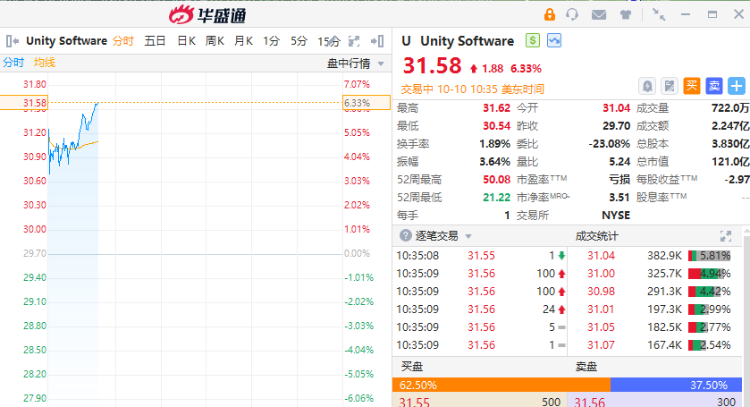Click the 最高 value 31.62
This screenshot has width=750, height=407.
point(496,108)
